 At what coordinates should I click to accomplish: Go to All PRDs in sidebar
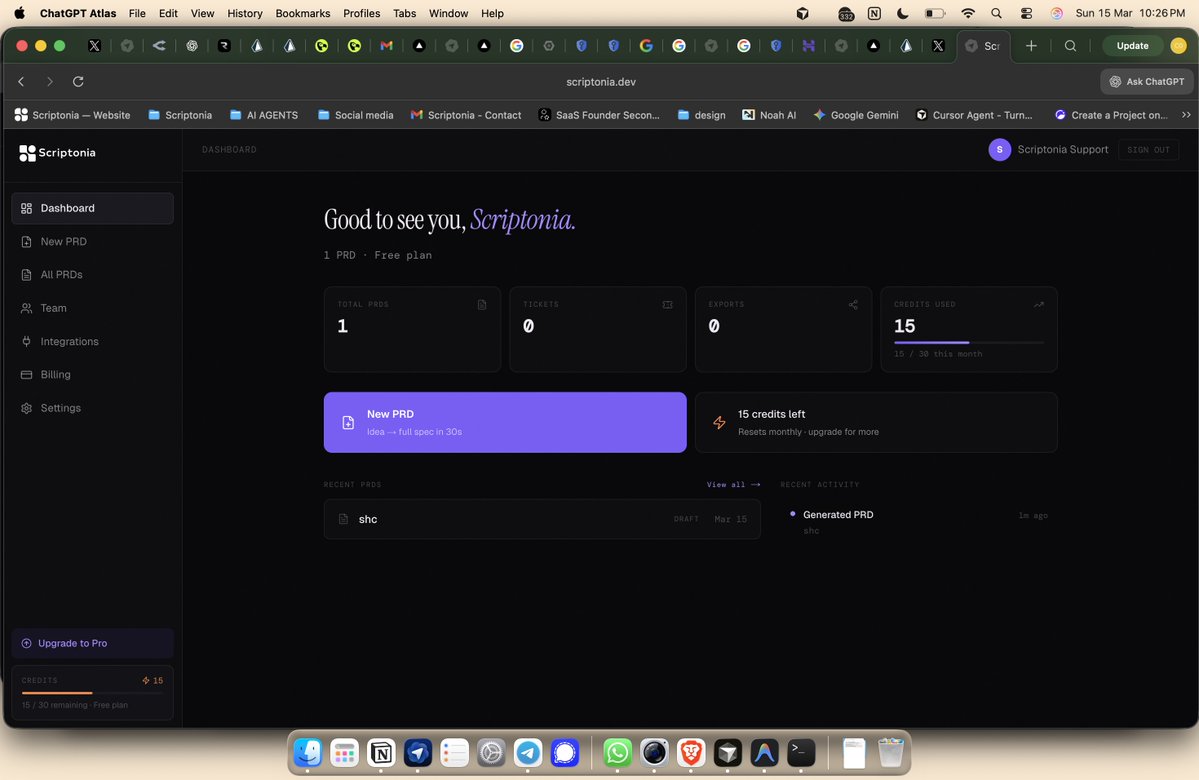[x=93, y=275]
